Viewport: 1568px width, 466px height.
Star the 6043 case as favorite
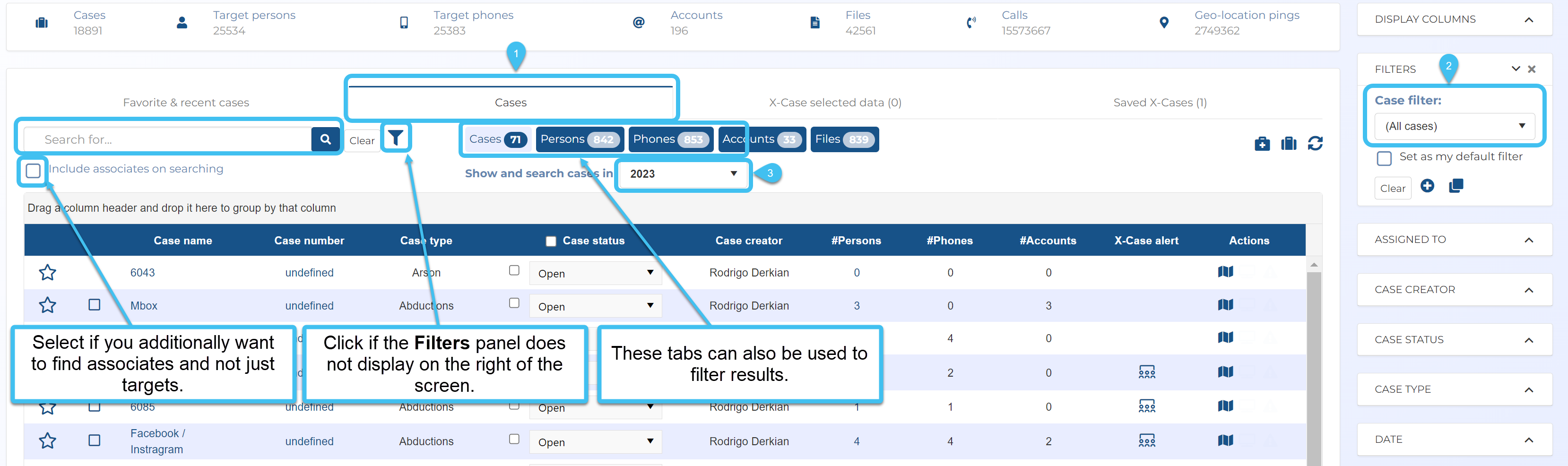point(47,273)
